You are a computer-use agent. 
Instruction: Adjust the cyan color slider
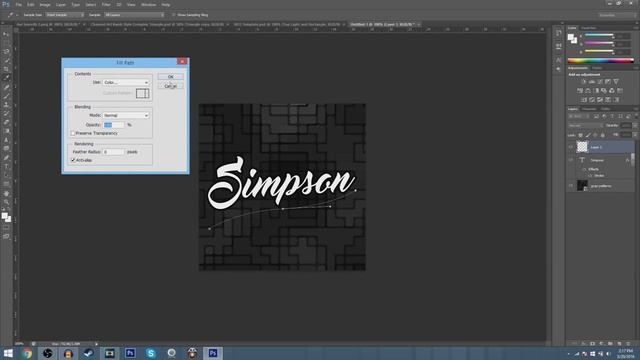tap(599, 36)
